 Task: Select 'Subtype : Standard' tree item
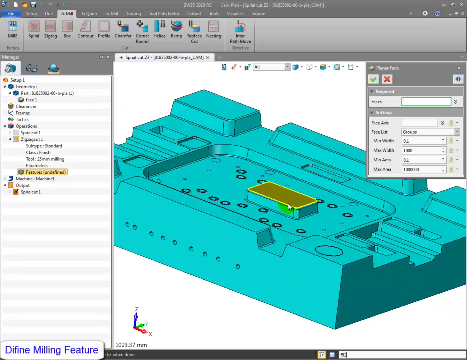click(x=44, y=146)
